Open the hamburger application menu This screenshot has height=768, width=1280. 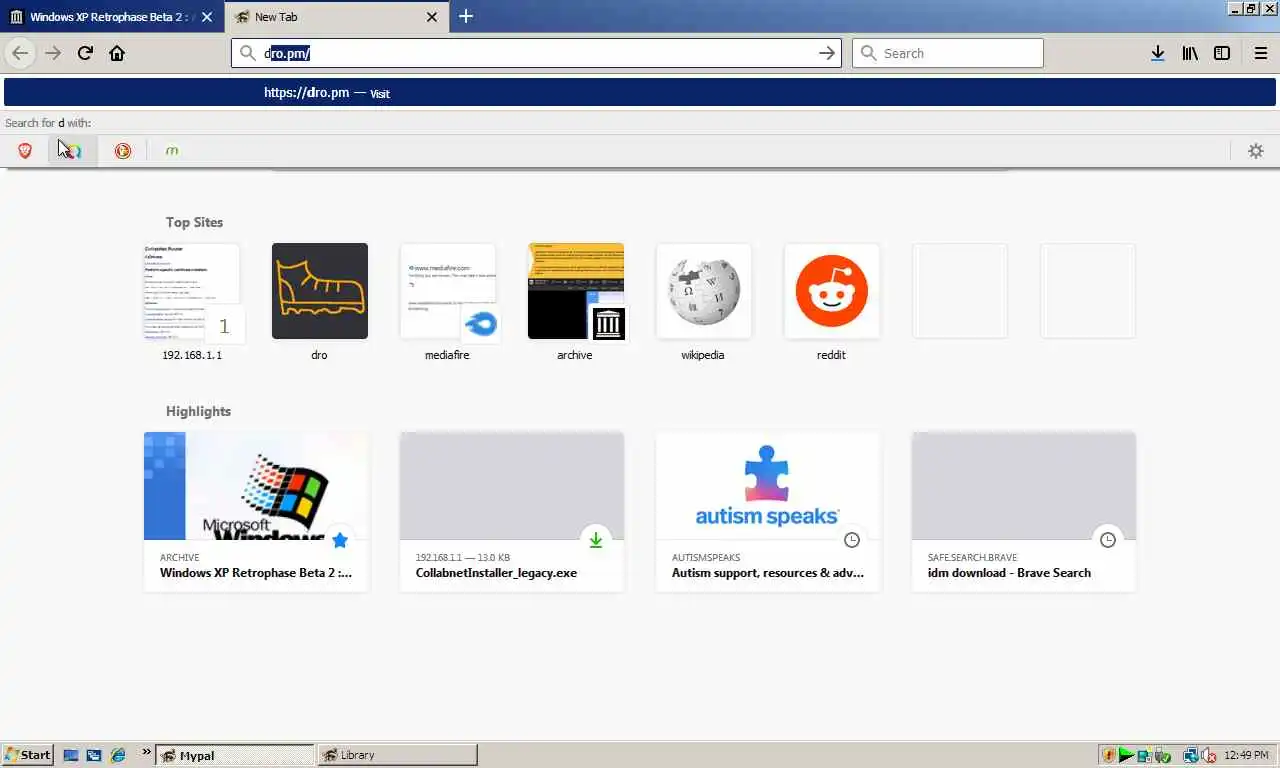(1260, 53)
